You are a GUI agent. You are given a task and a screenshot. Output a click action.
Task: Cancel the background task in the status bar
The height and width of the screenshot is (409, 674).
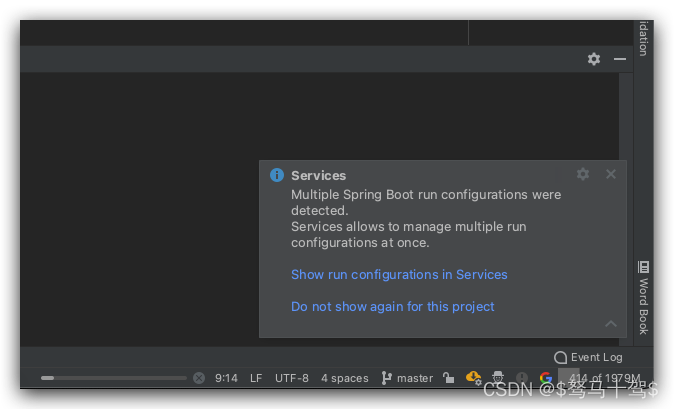click(x=199, y=378)
